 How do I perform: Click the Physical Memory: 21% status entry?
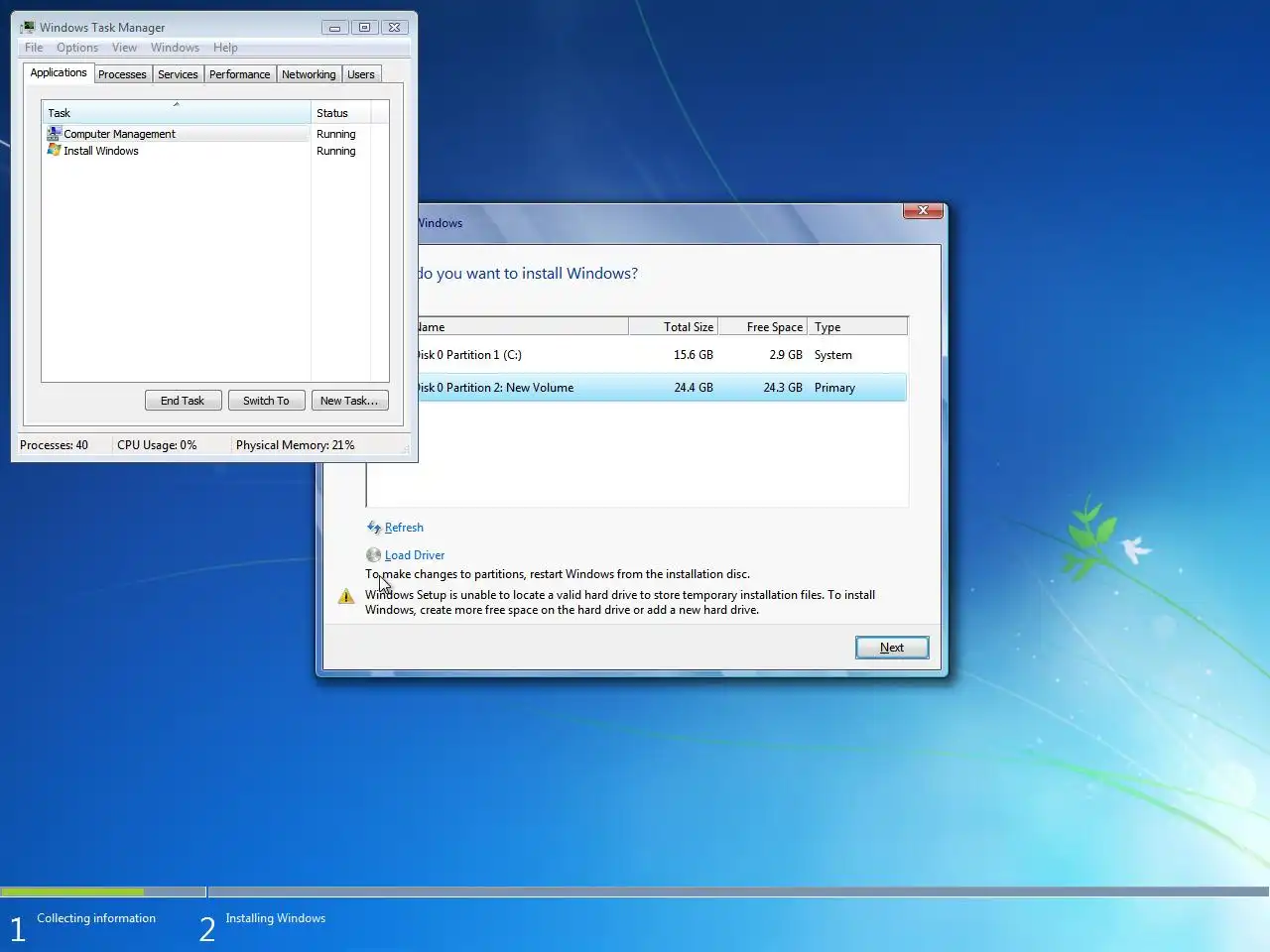click(x=295, y=445)
